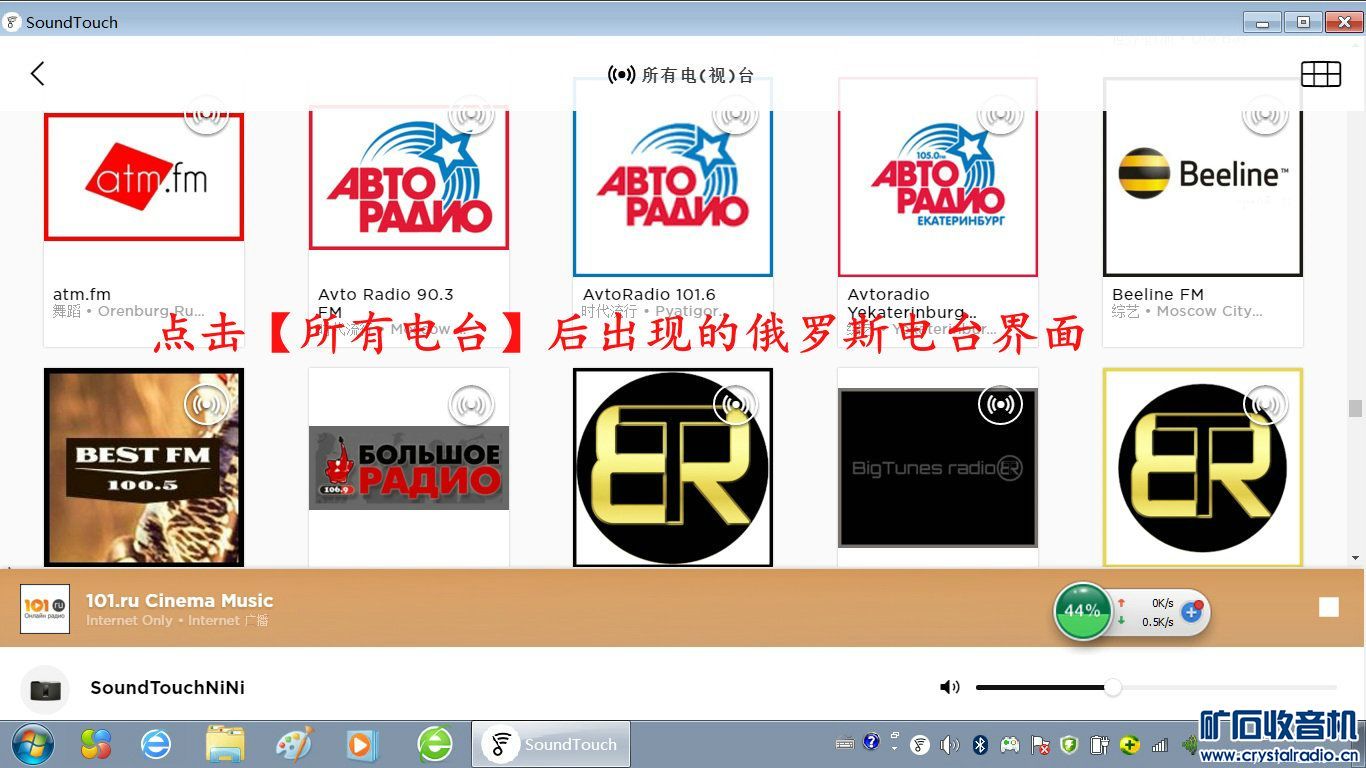Click the broadcast icon on Best FM 100.5
This screenshot has height=768, width=1366.
tap(206, 405)
